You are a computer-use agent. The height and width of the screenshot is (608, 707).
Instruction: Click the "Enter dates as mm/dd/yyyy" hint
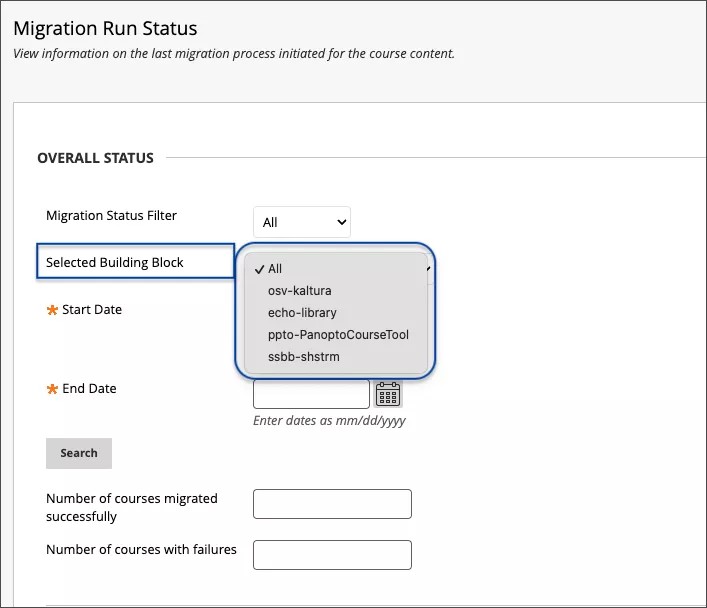pyautogui.click(x=329, y=421)
